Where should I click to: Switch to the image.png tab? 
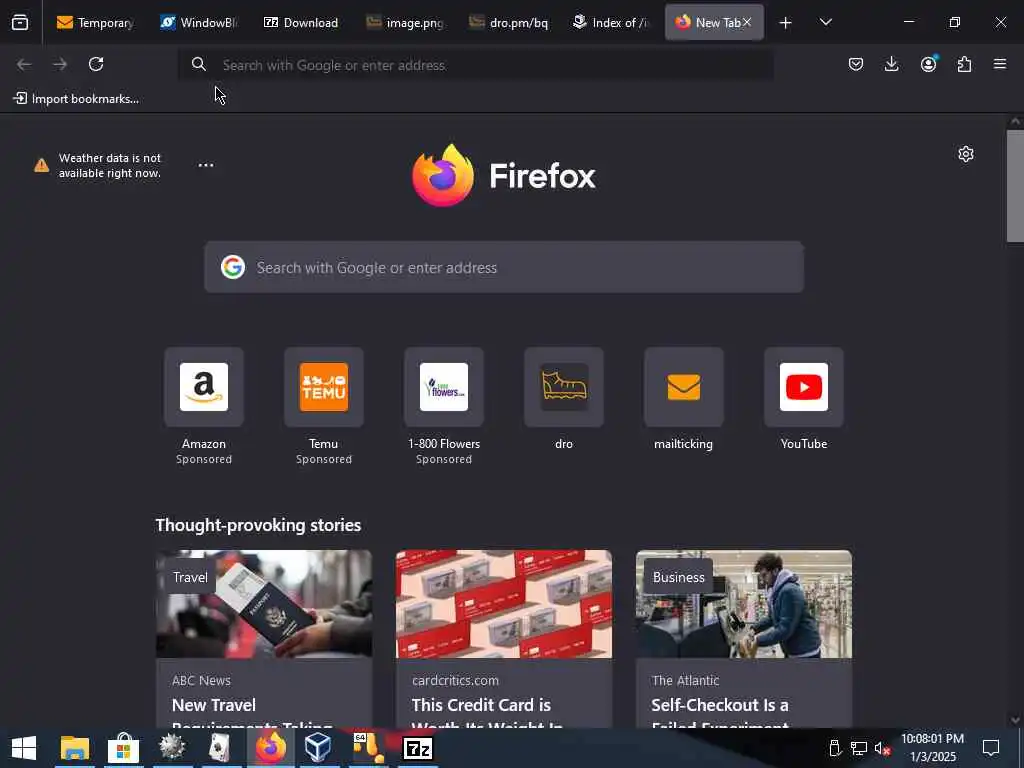(x=405, y=23)
